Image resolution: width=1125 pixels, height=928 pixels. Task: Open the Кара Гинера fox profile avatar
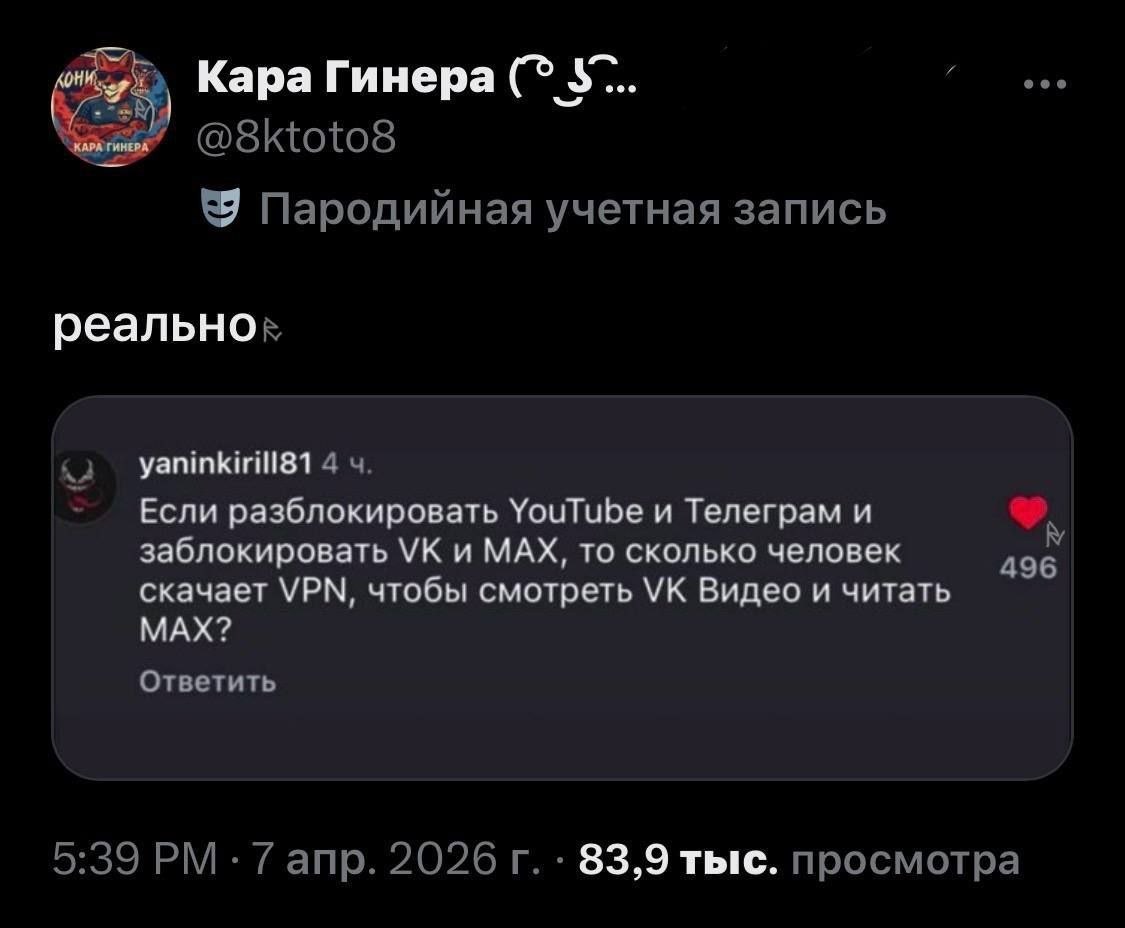(x=110, y=108)
